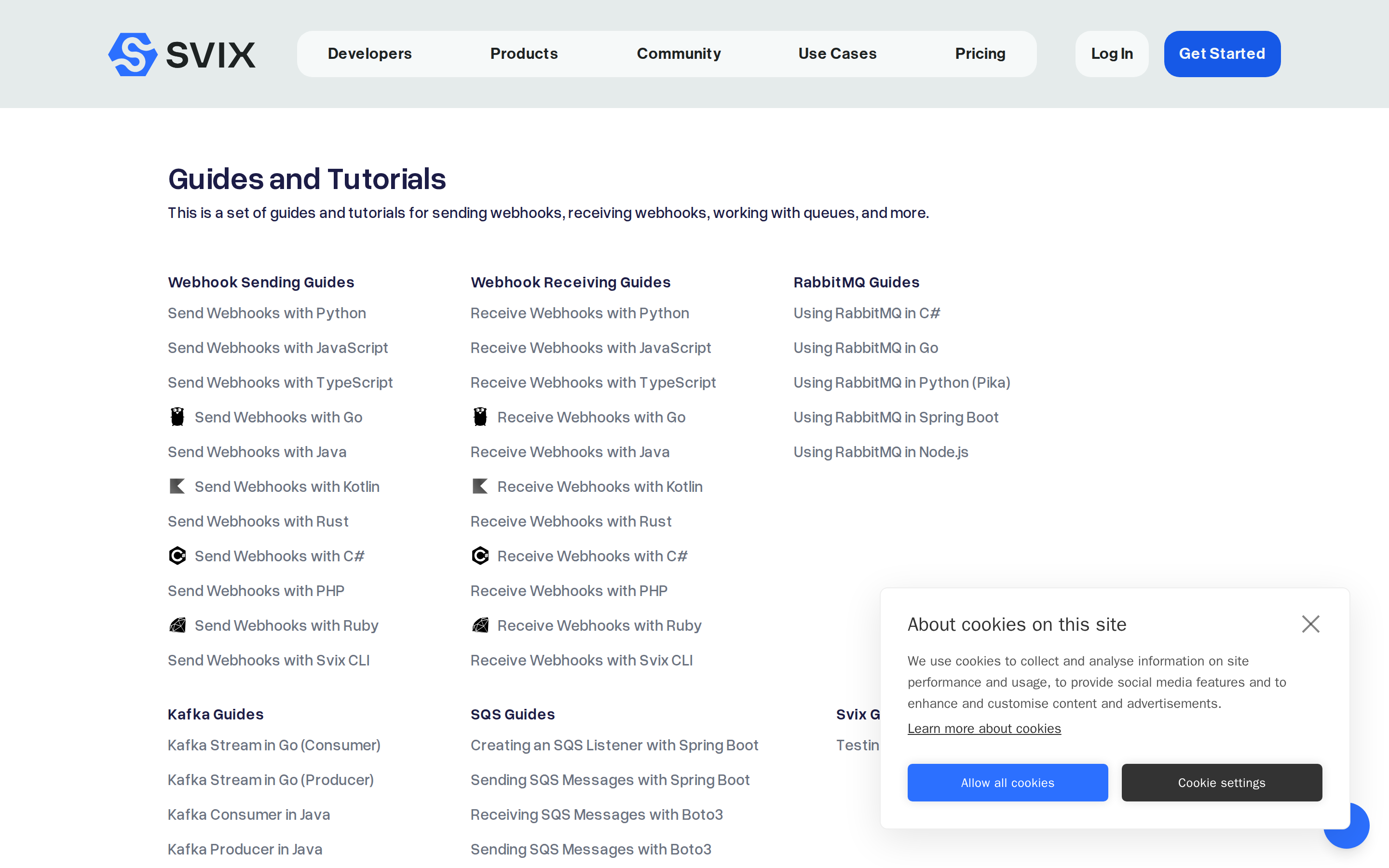Open Receive Webhooks with PHP guide
1389x868 pixels.
coord(569,591)
